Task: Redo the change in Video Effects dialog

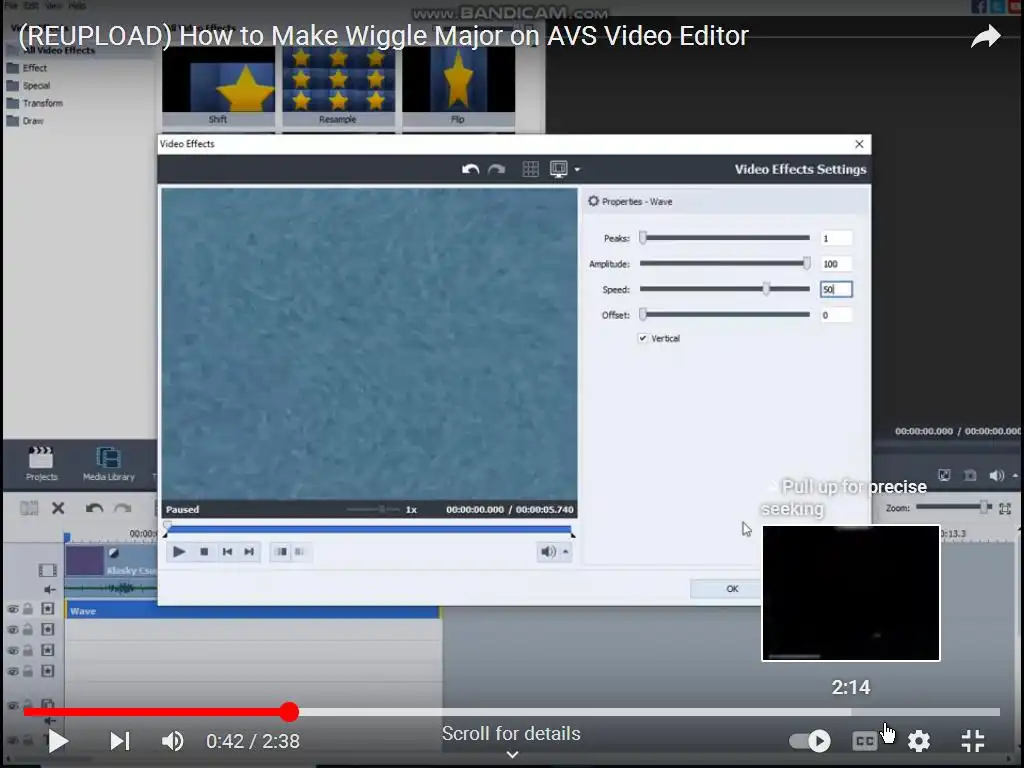Action: [497, 169]
